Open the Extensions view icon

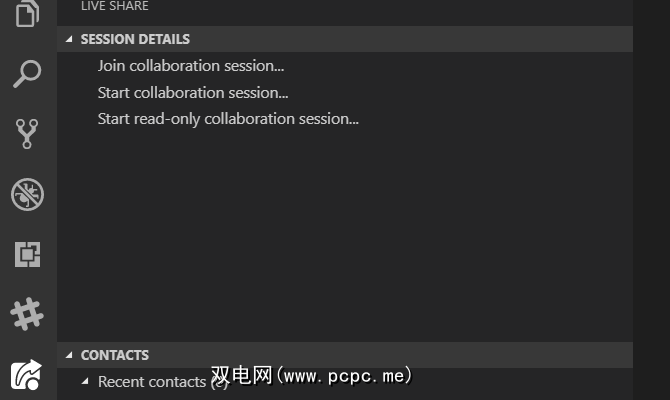click(27, 254)
